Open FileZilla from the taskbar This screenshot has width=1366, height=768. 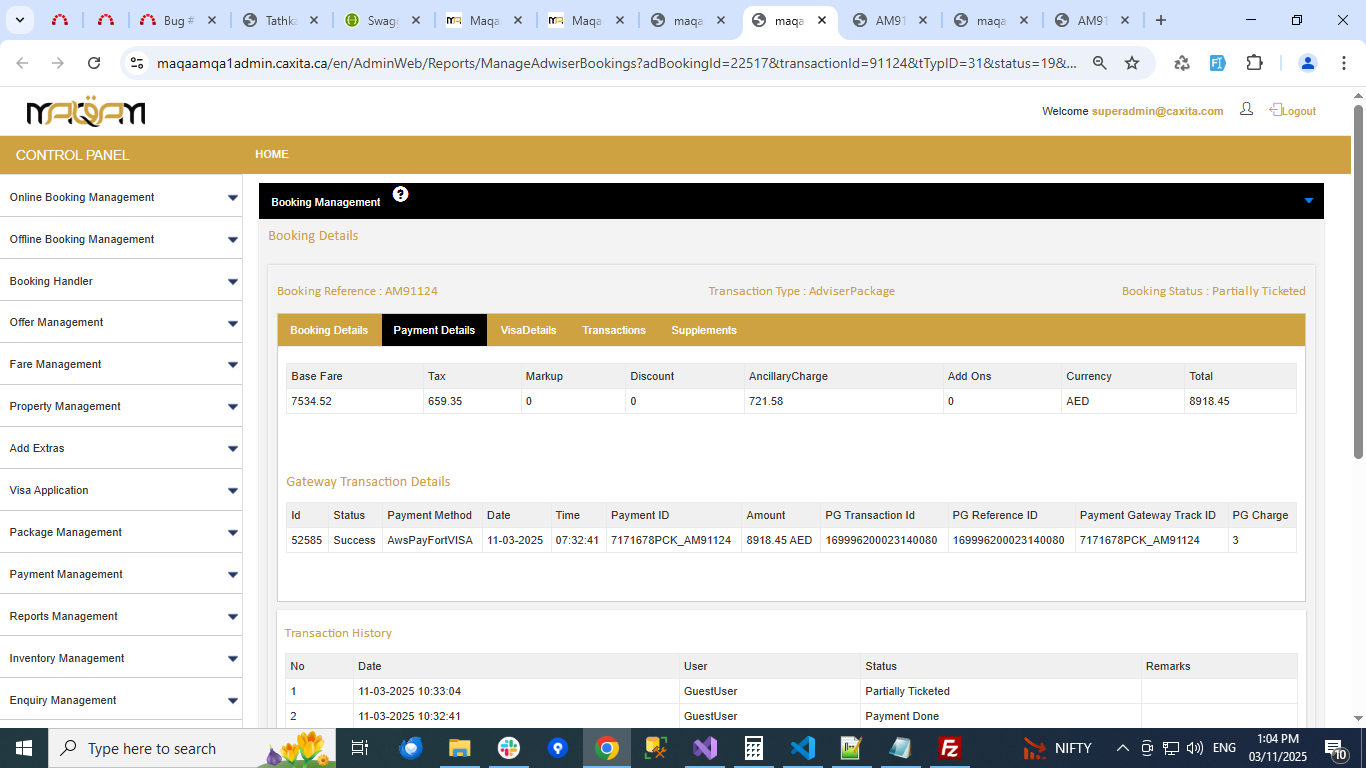(x=950, y=748)
